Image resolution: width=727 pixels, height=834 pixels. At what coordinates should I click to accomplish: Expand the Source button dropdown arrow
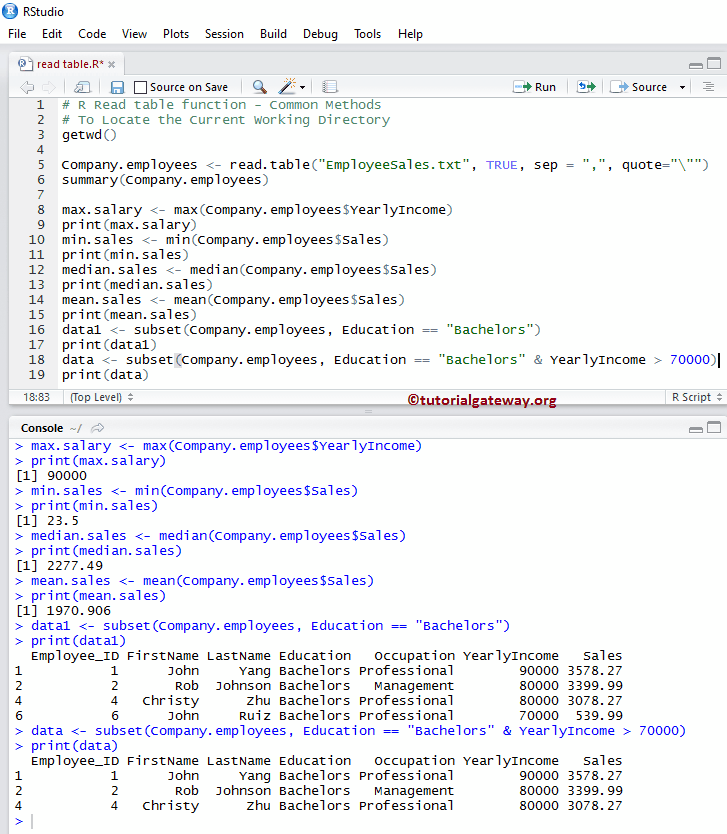pos(683,87)
